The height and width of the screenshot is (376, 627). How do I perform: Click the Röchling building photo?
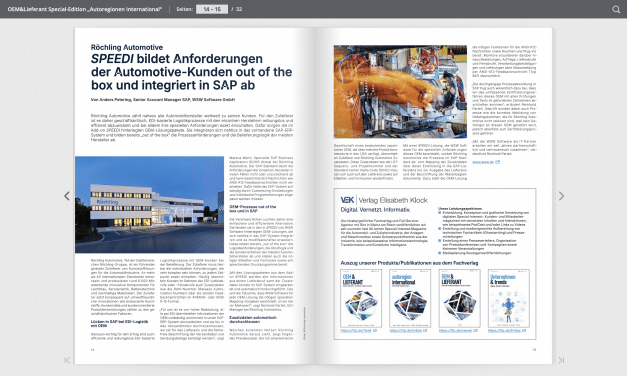tap(150, 204)
